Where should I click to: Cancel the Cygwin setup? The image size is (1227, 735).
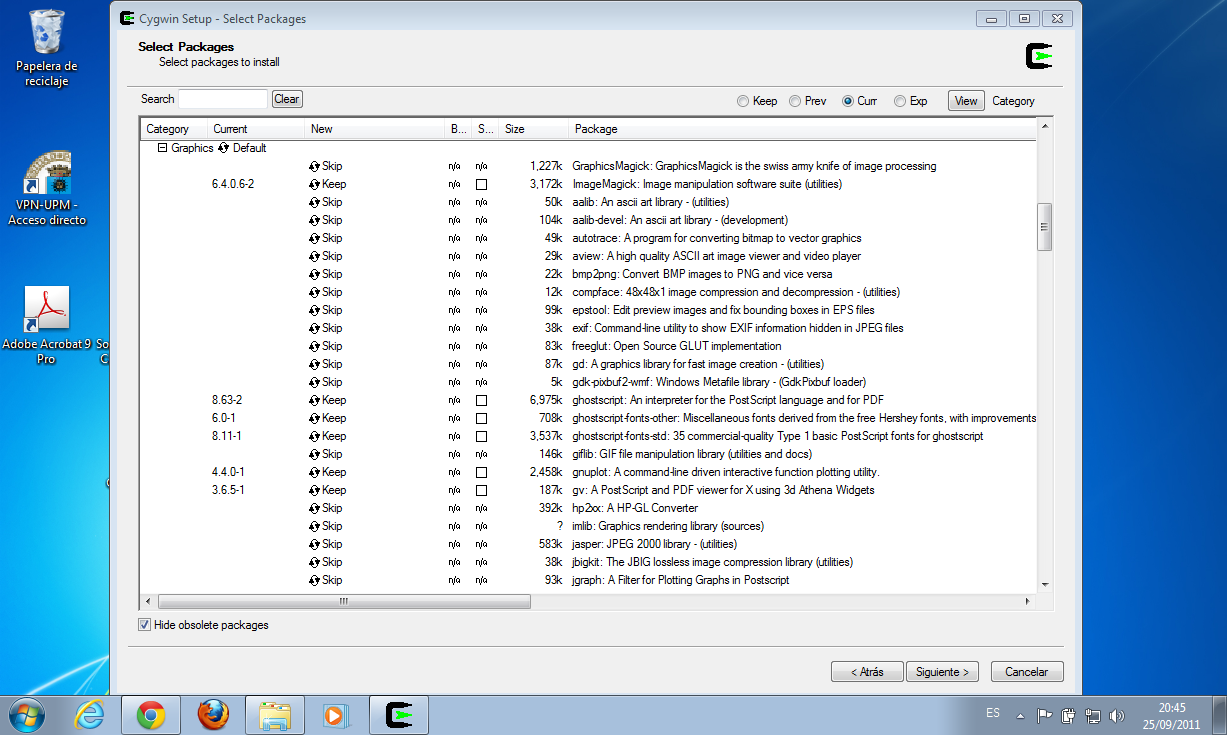coord(1027,672)
